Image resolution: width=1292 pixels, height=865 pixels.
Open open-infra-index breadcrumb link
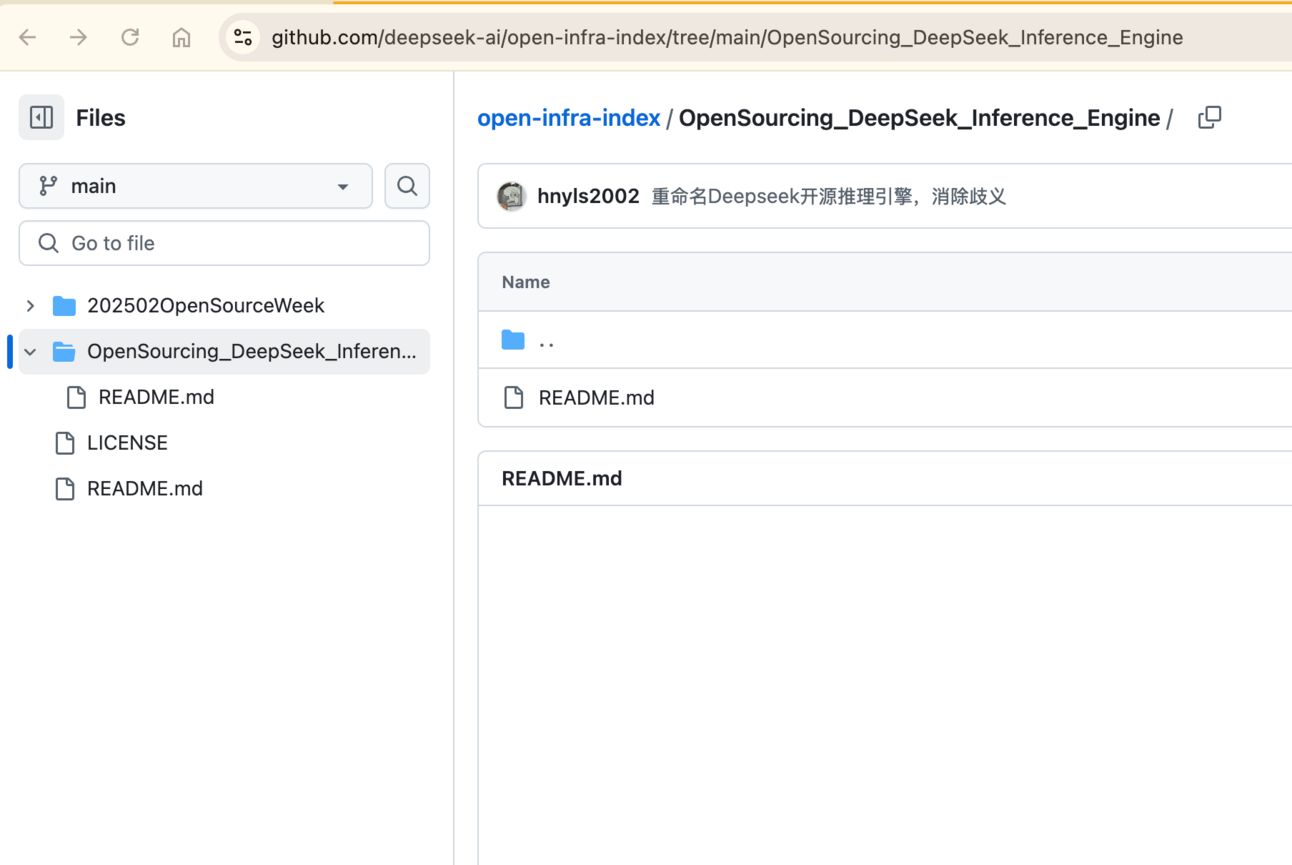[x=569, y=118]
